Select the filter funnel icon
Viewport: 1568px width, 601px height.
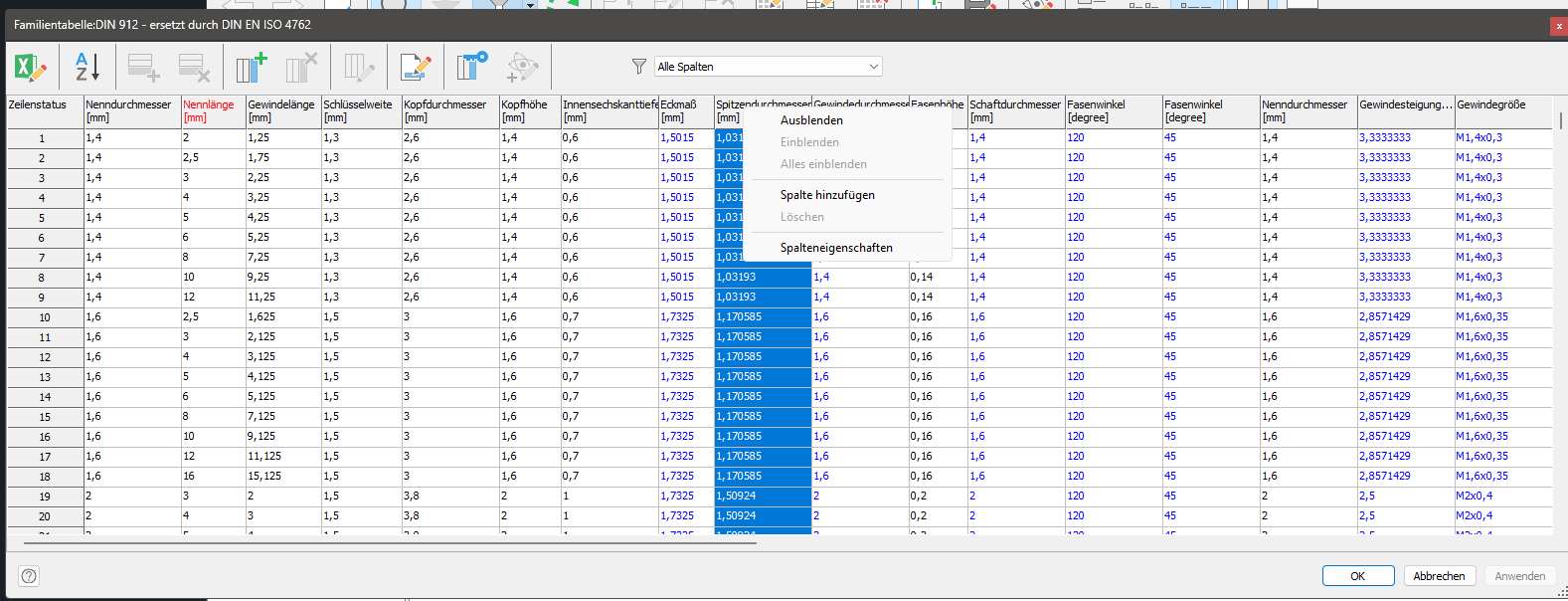[x=639, y=67]
